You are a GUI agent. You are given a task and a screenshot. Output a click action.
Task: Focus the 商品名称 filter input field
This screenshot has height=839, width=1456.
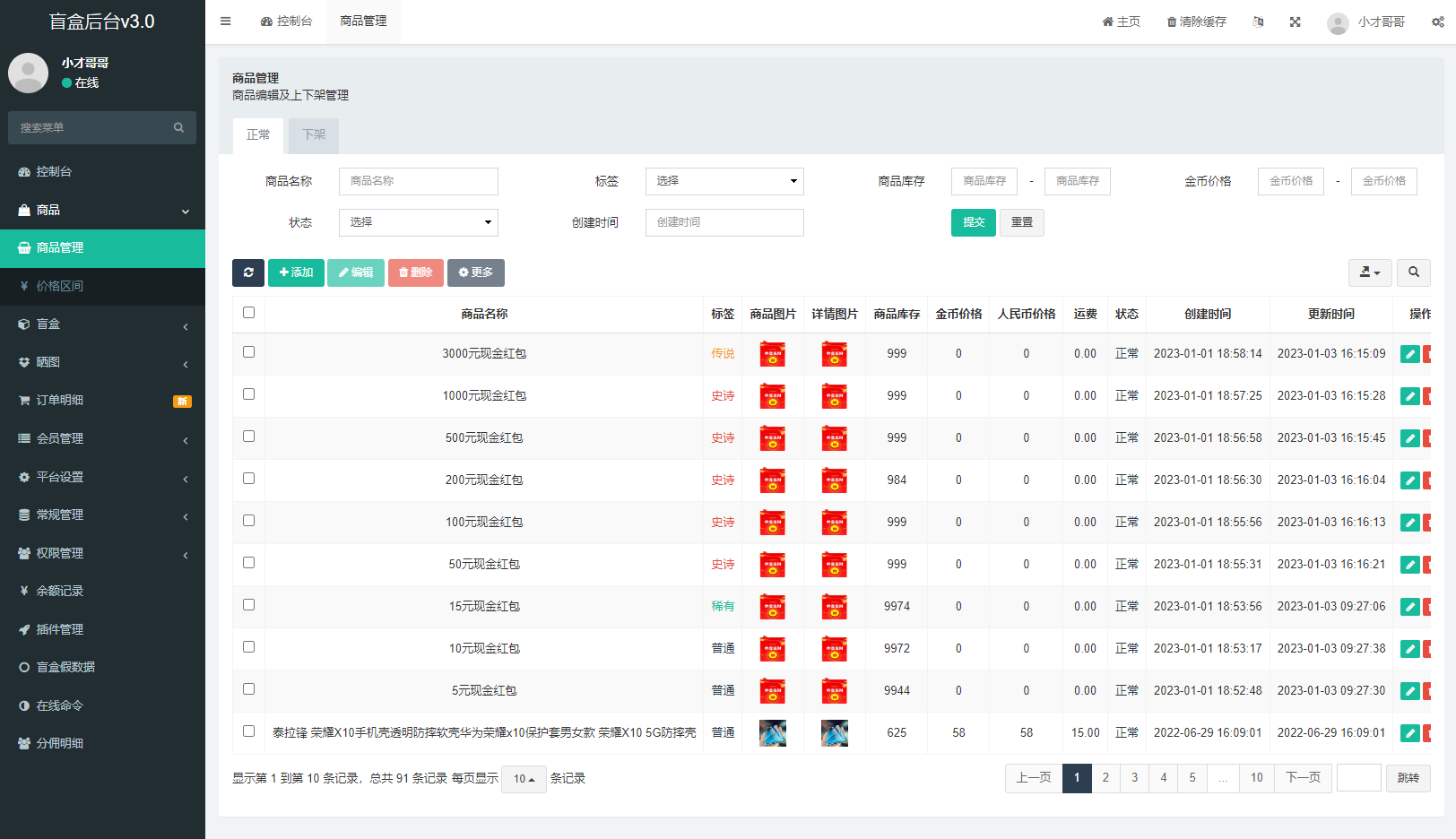tap(418, 181)
